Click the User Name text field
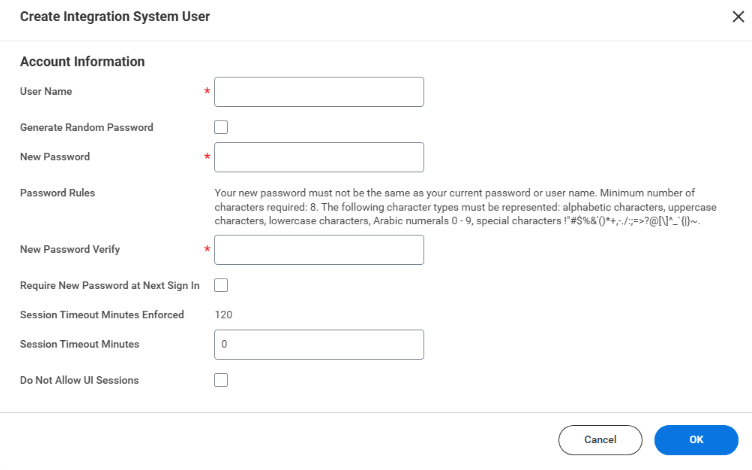 (319, 92)
